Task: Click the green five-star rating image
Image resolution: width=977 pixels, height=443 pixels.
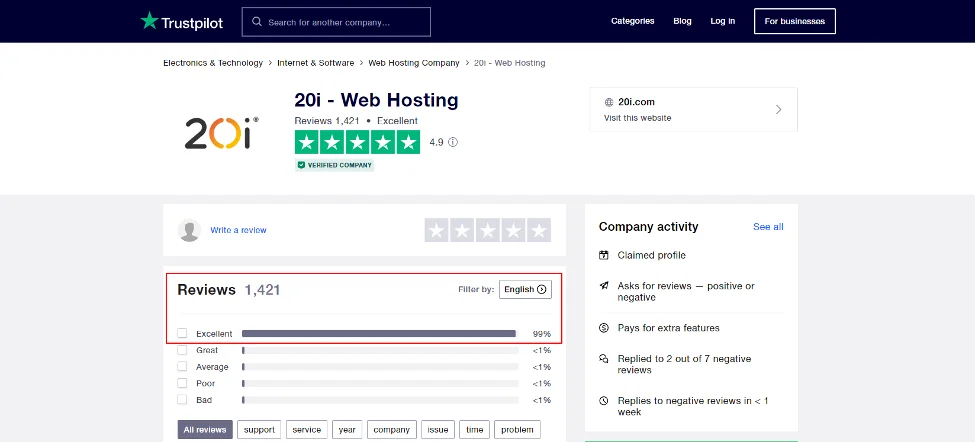Action: (x=357, y=142)
